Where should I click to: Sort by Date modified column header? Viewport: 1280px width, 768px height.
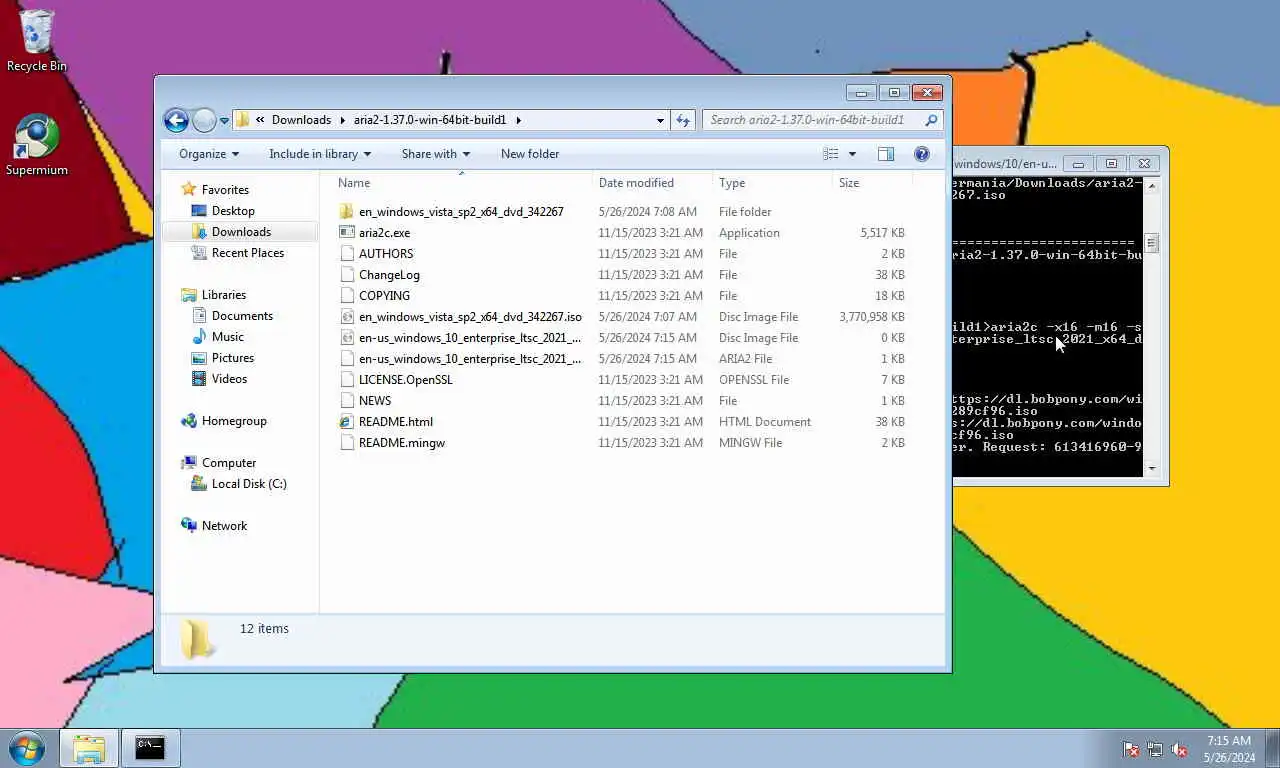[x=652, y=183]
